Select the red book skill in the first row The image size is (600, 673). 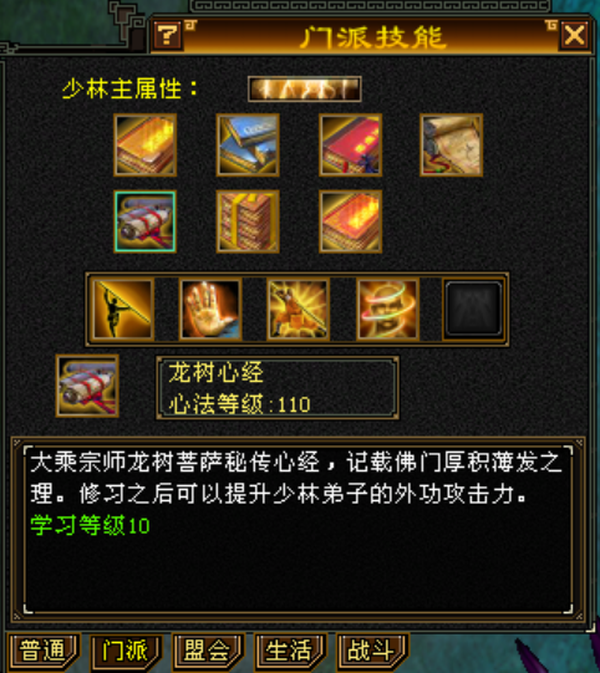point(351,145)
